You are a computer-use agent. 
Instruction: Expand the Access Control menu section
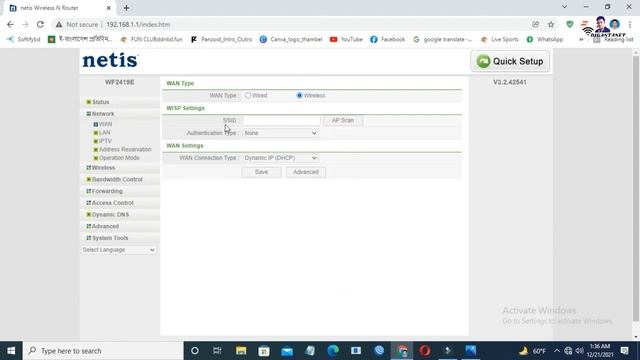click(x=112, y=203)
